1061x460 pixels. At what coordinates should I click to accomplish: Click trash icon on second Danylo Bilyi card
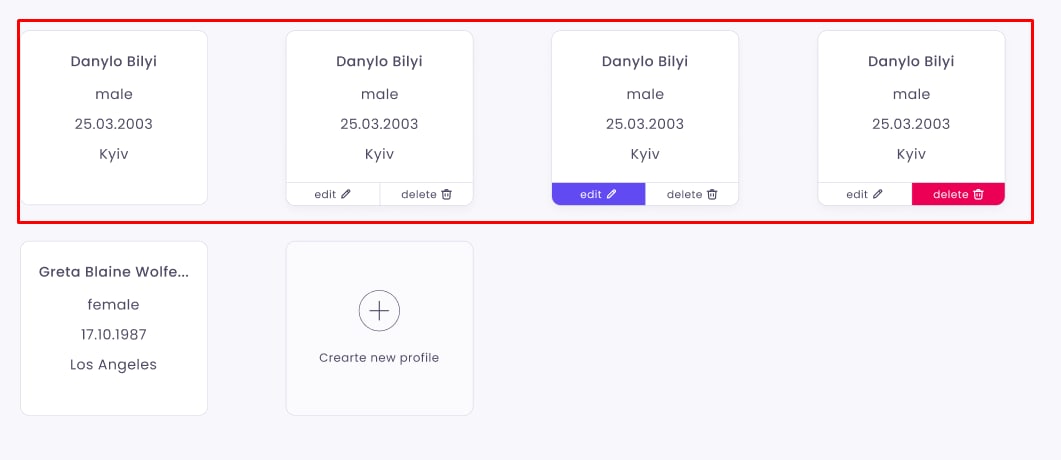[x=447, y=194]
